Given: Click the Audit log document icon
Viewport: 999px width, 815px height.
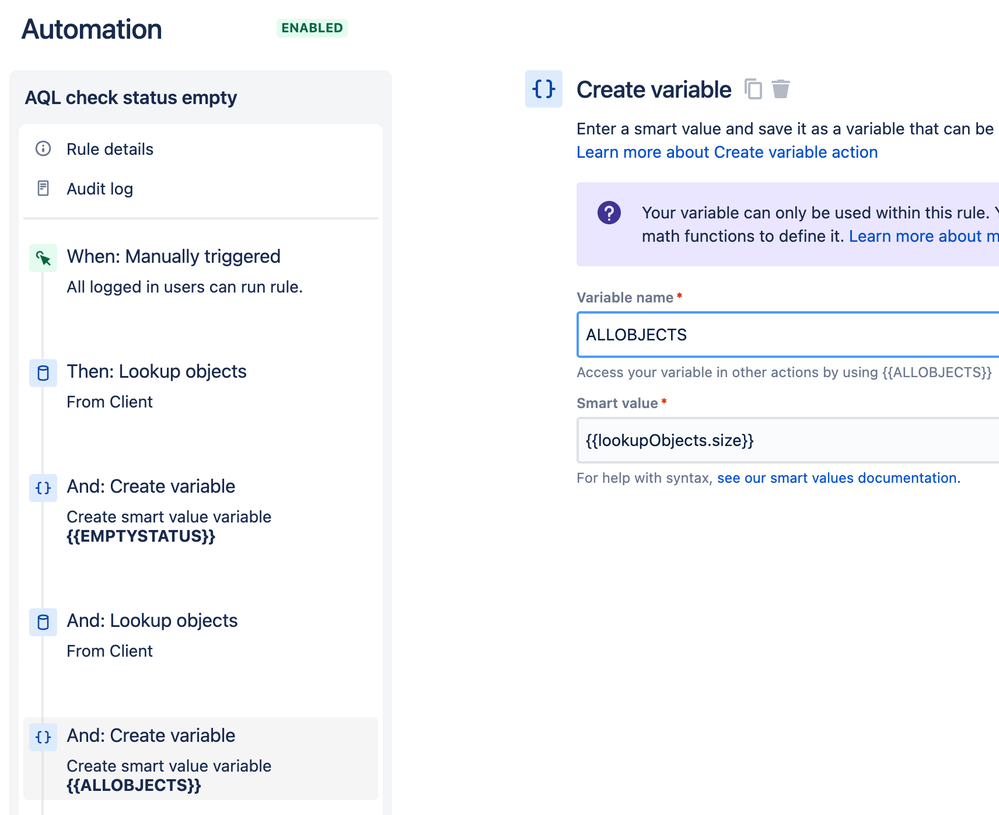Looking at the screenshot, I should (41, 188).
